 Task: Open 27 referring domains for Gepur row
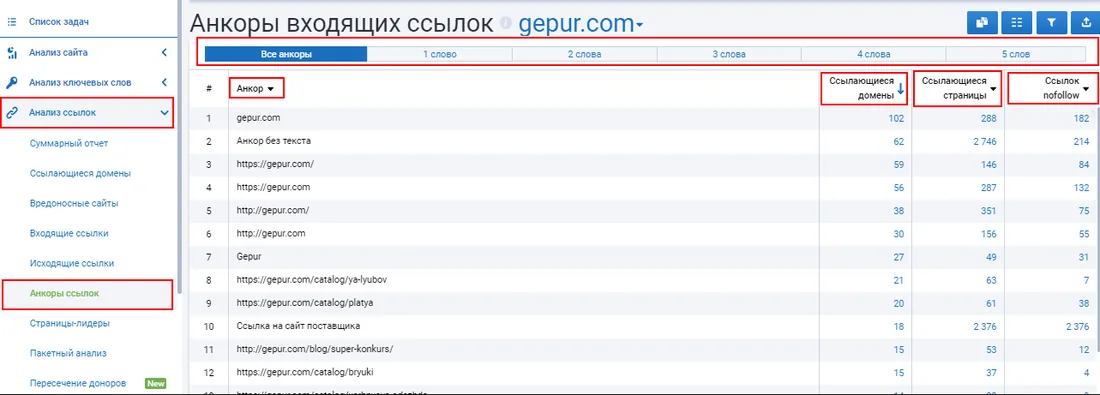pos(899,256)
